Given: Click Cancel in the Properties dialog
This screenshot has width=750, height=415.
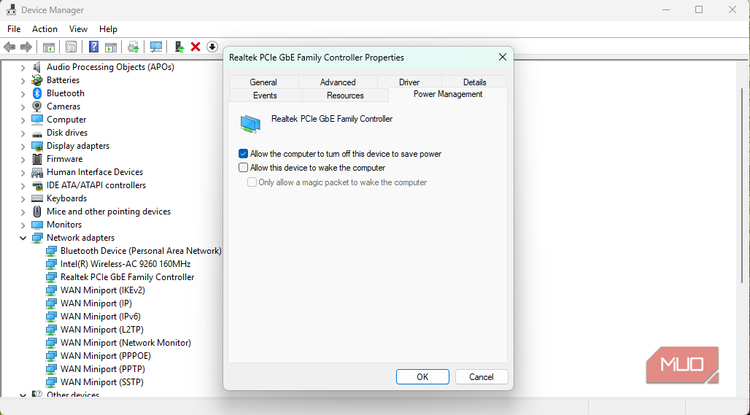Looking at the screenshot, I should click(x=481, y=377).
